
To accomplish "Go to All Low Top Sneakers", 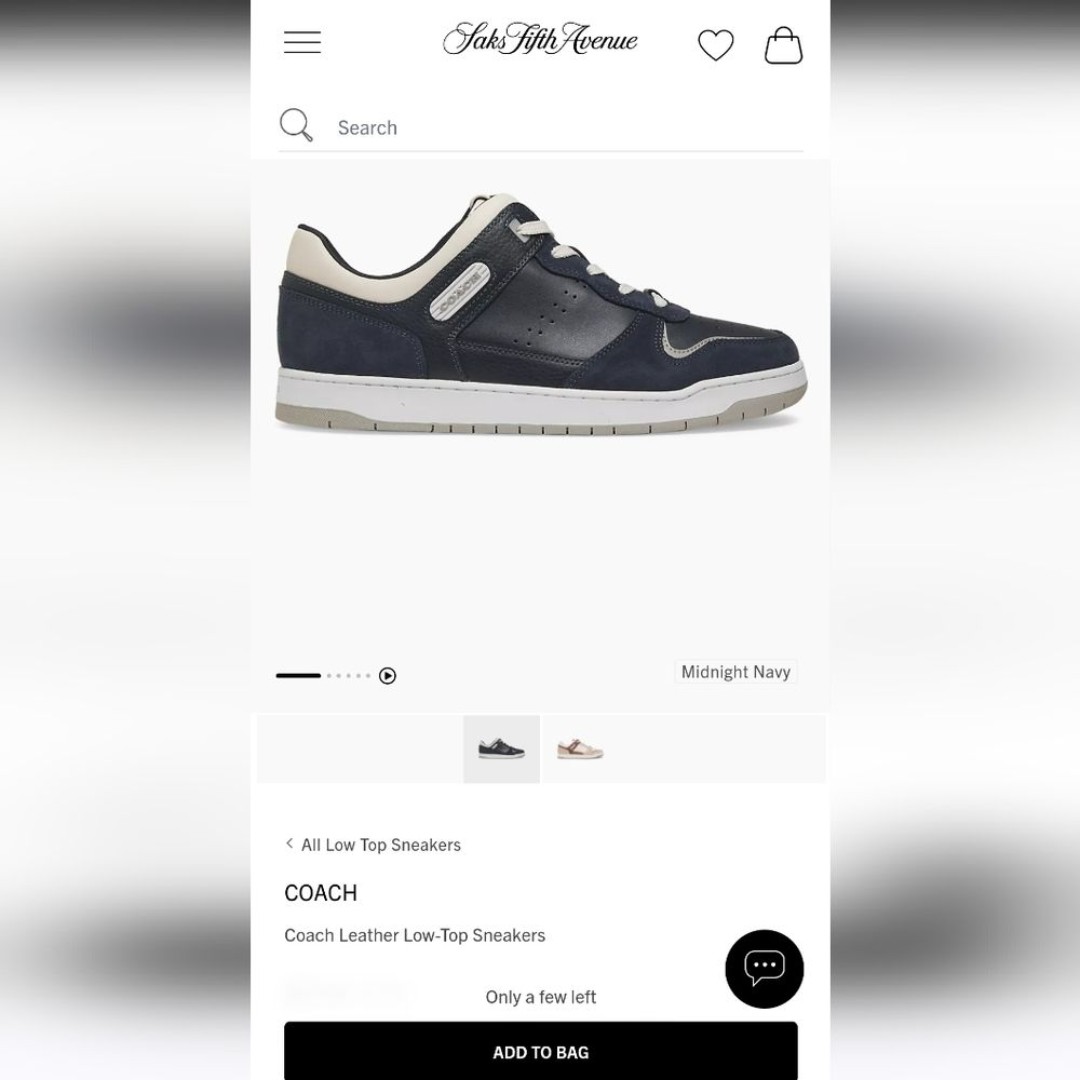I will (380, 844).
